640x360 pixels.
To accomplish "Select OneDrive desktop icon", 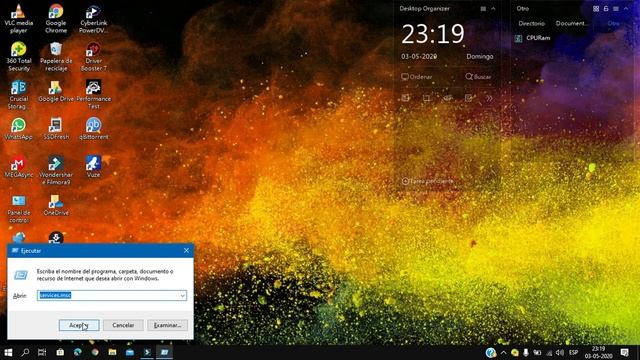I will pos(56,205).
